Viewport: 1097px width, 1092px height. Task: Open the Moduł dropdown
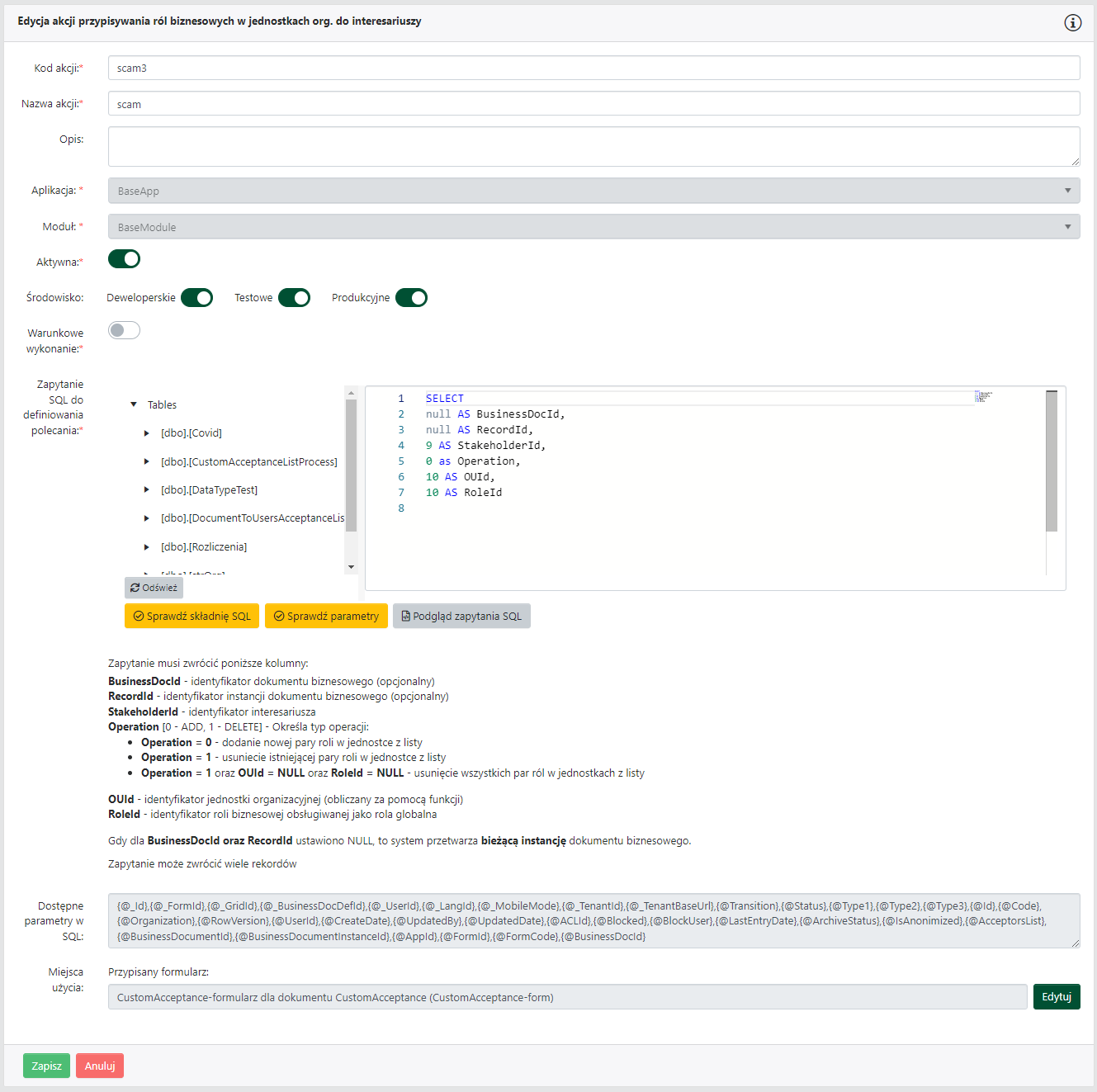coord(593,227)
